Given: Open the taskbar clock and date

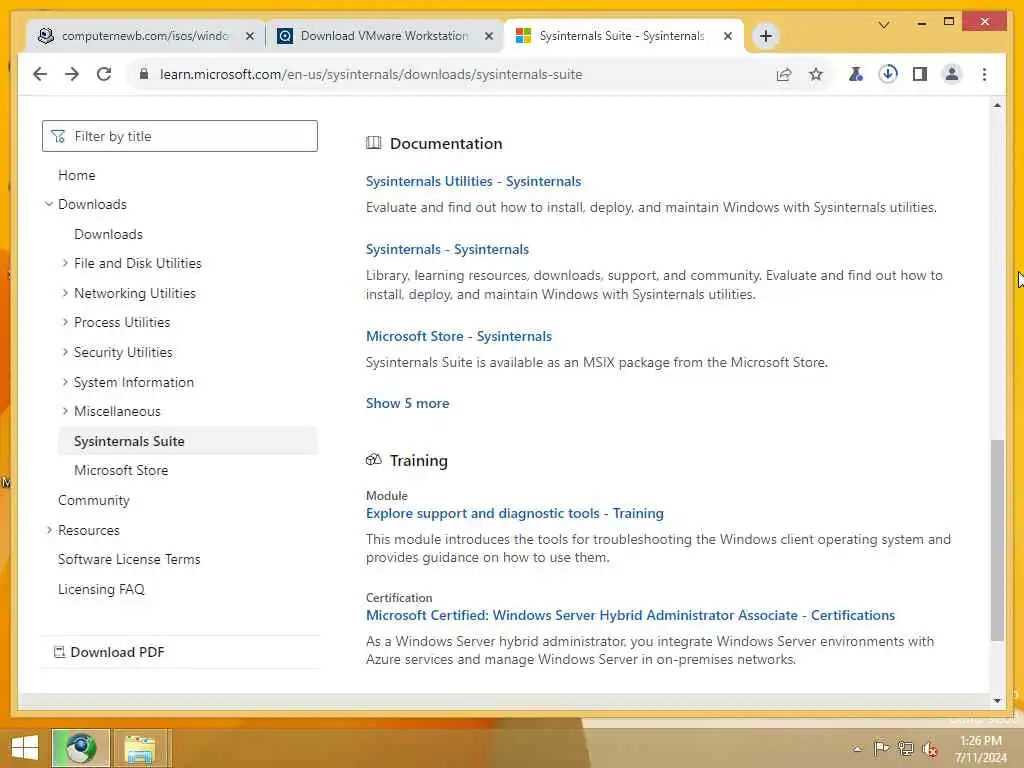Looking at the screenshot, I should [x=981, y=749].
